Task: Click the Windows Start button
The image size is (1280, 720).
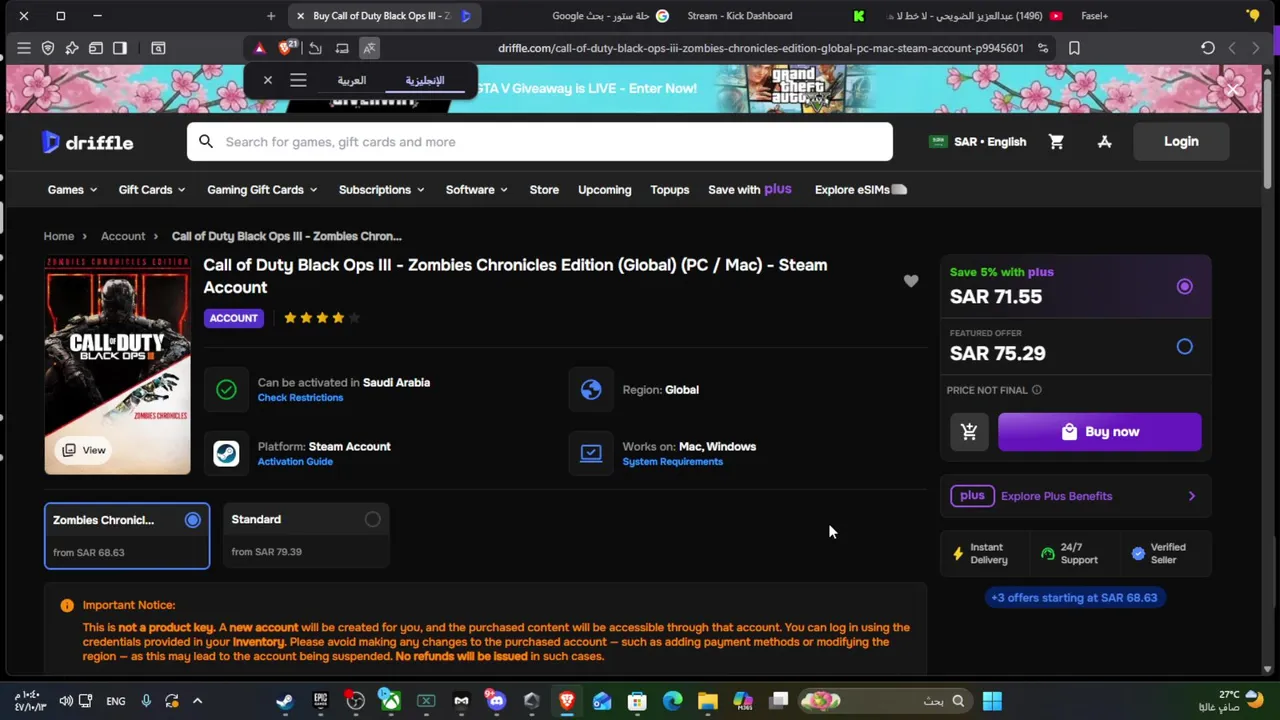Action: [992, 701]
